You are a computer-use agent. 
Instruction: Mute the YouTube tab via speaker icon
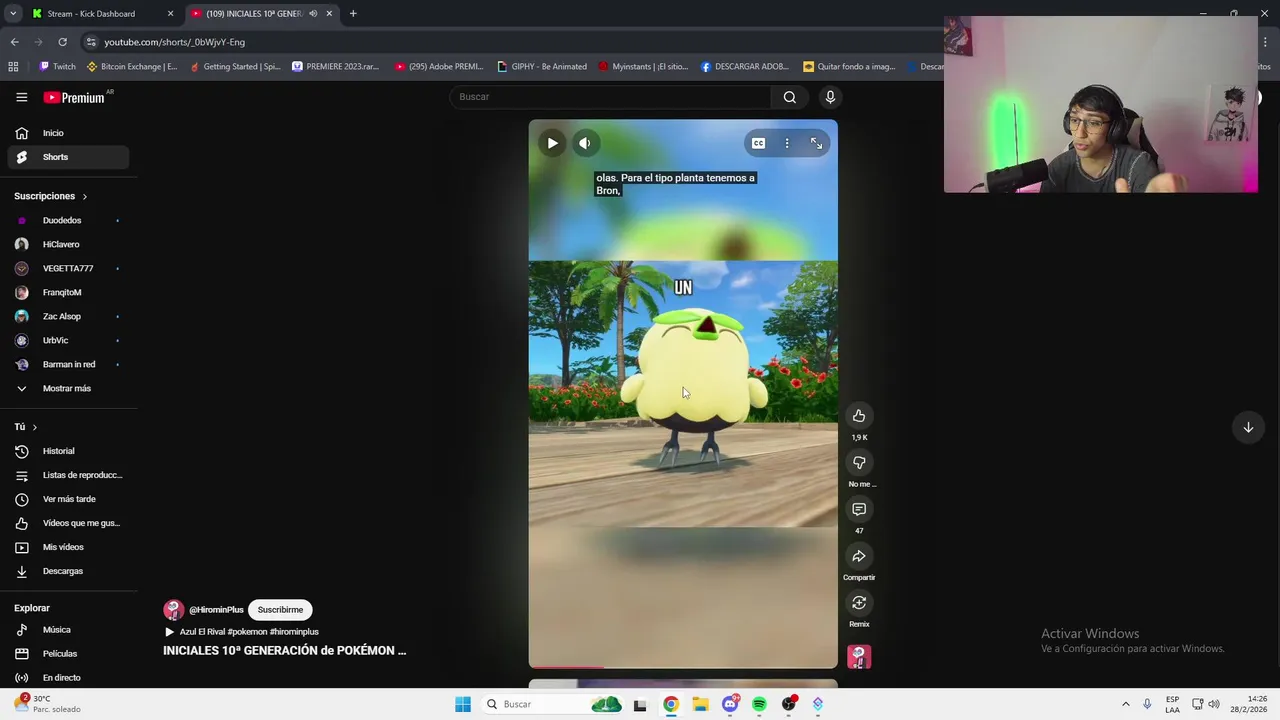(313, 14)
